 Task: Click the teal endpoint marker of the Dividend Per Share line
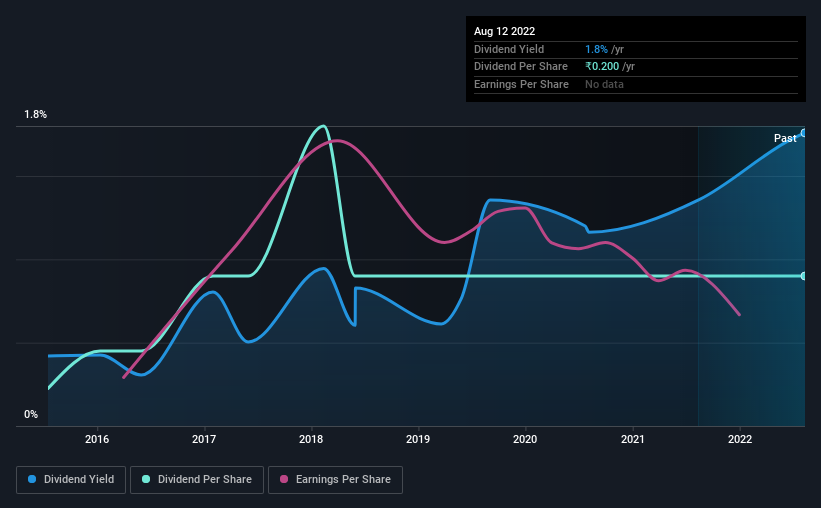(x=803, y=276)
